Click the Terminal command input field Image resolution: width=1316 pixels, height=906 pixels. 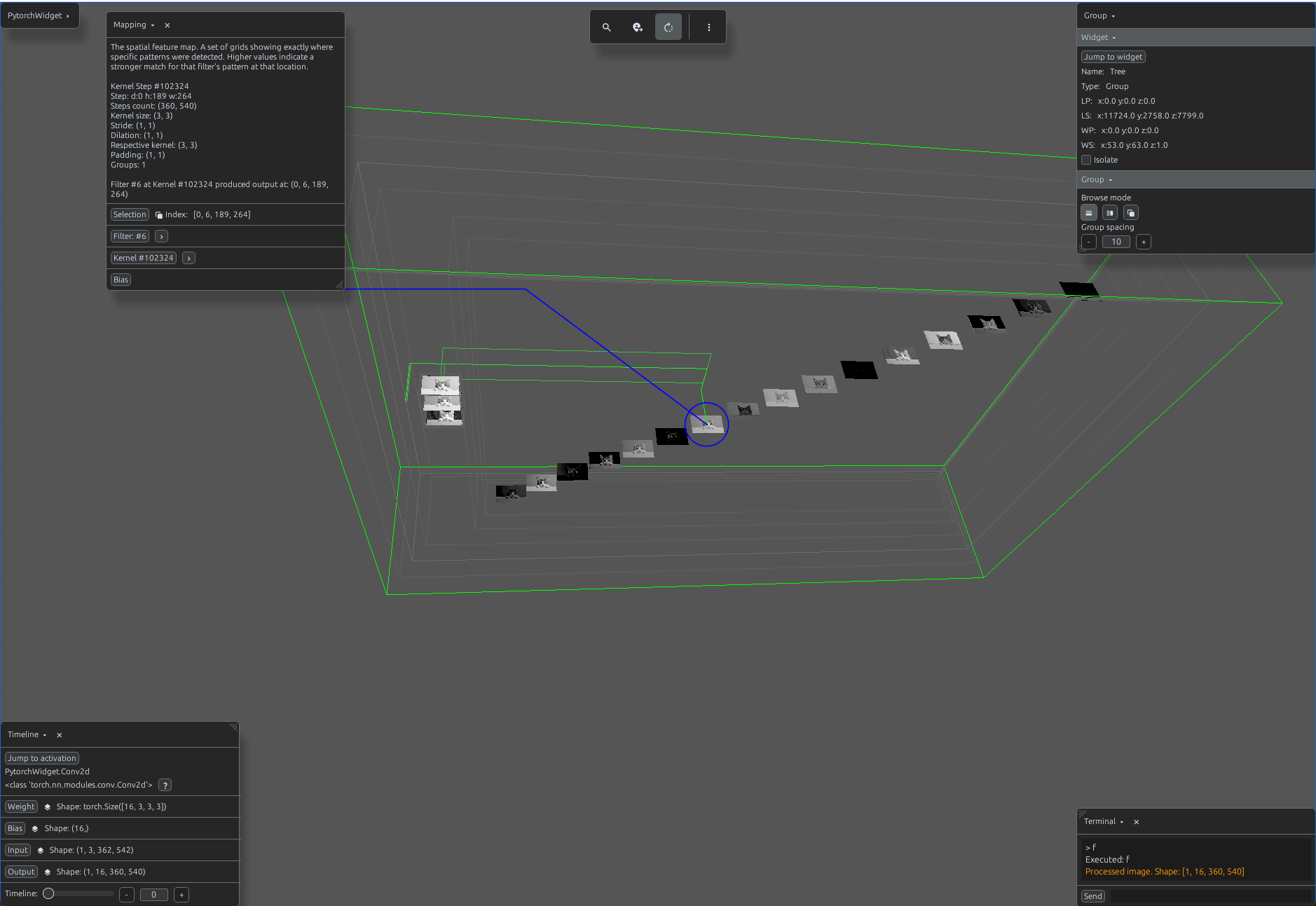[1210, 897]
